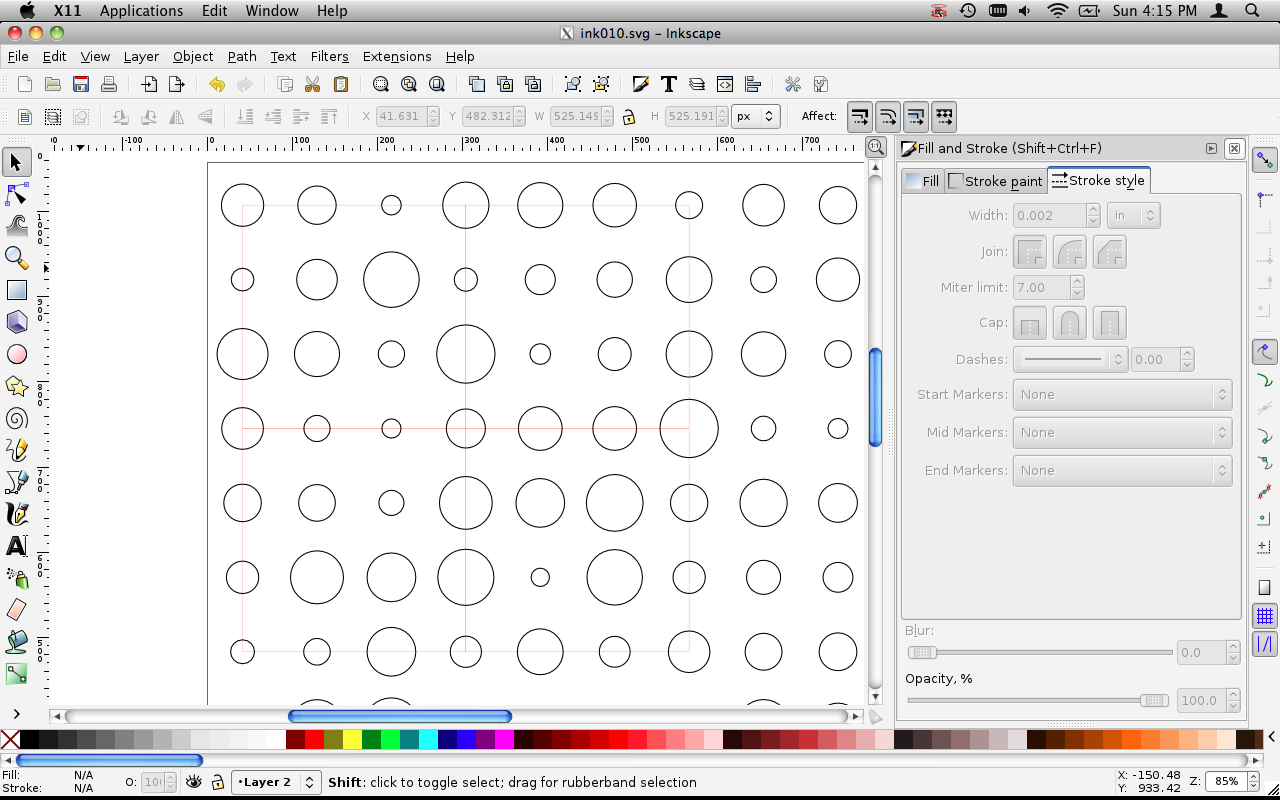Pick the yellow palette swatch
This screenshot has width=1280, height=800.
352,740
